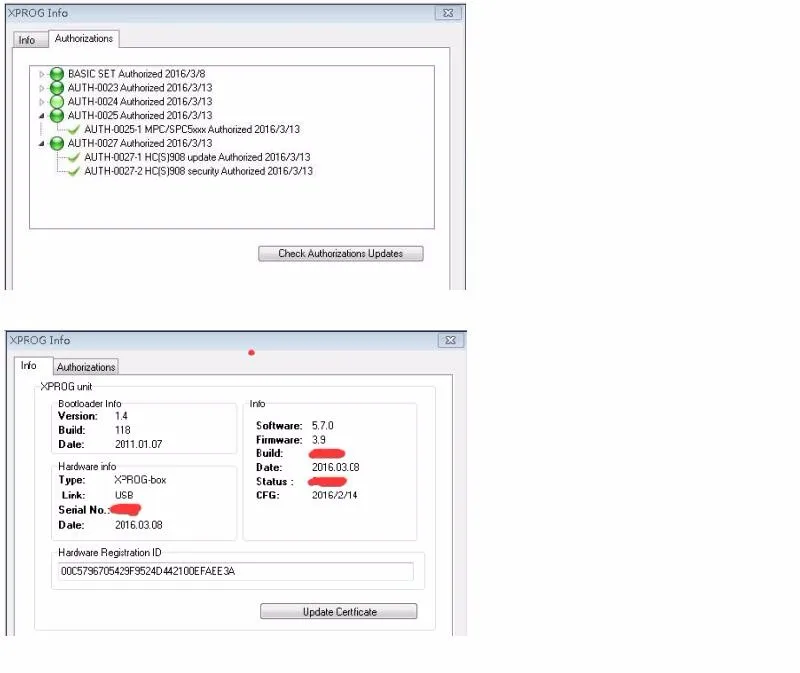Screen dimensions: 800x673
Task: Select AUTH-0027-1 HC(S)908 update row
Action: click(197, 157)
